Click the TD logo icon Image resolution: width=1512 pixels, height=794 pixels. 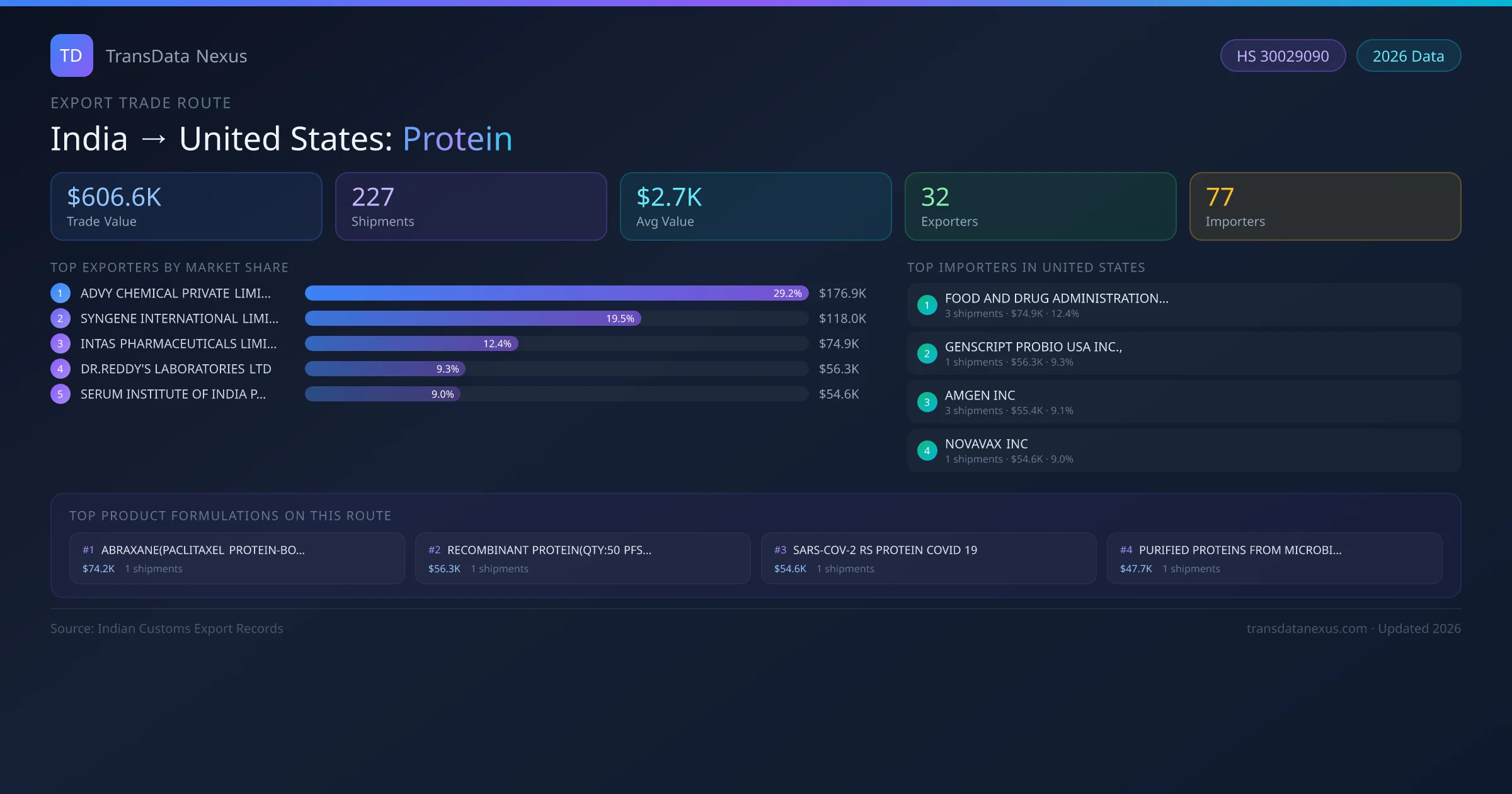(x=71, y=55)
